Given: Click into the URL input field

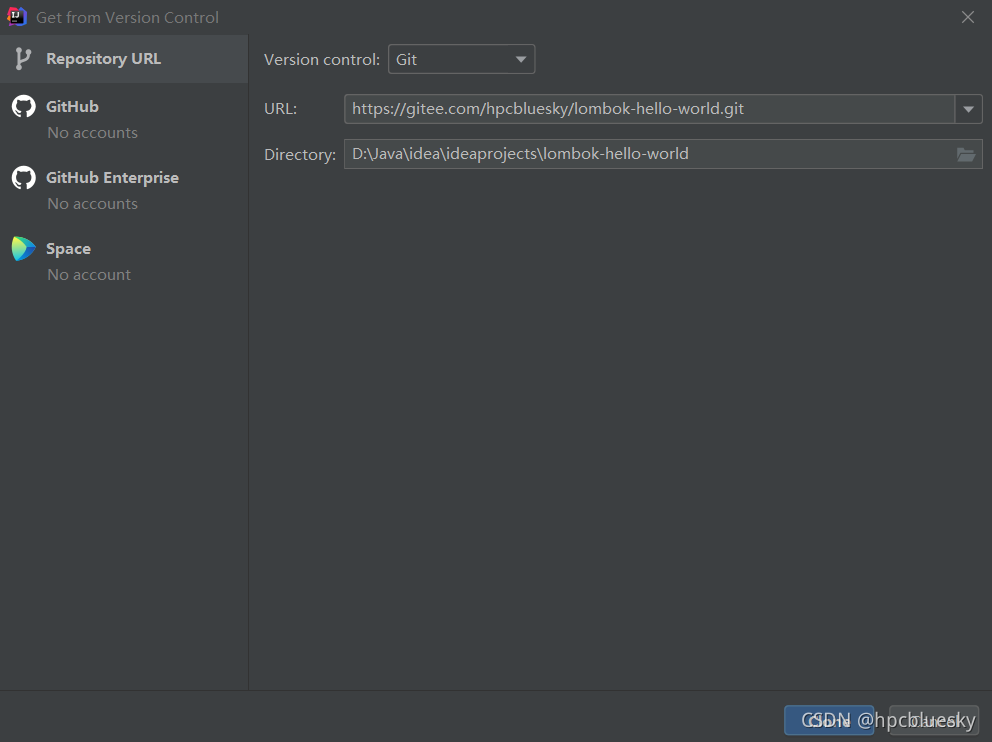Looking at the screenshot, I should 649,109.
